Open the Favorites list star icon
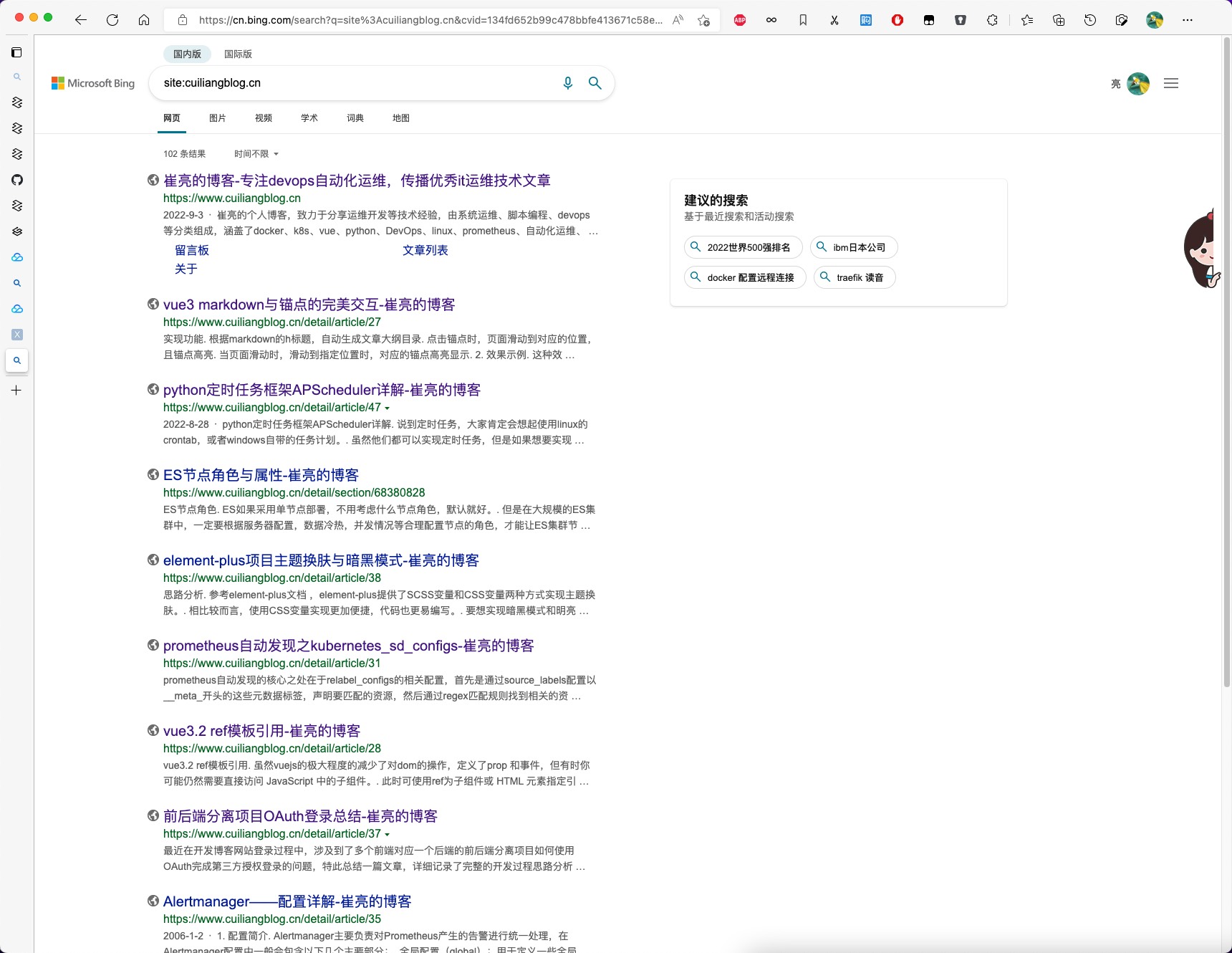Image resolution: width=1232 pixels, height=953 pixels. click(1027, 20)
